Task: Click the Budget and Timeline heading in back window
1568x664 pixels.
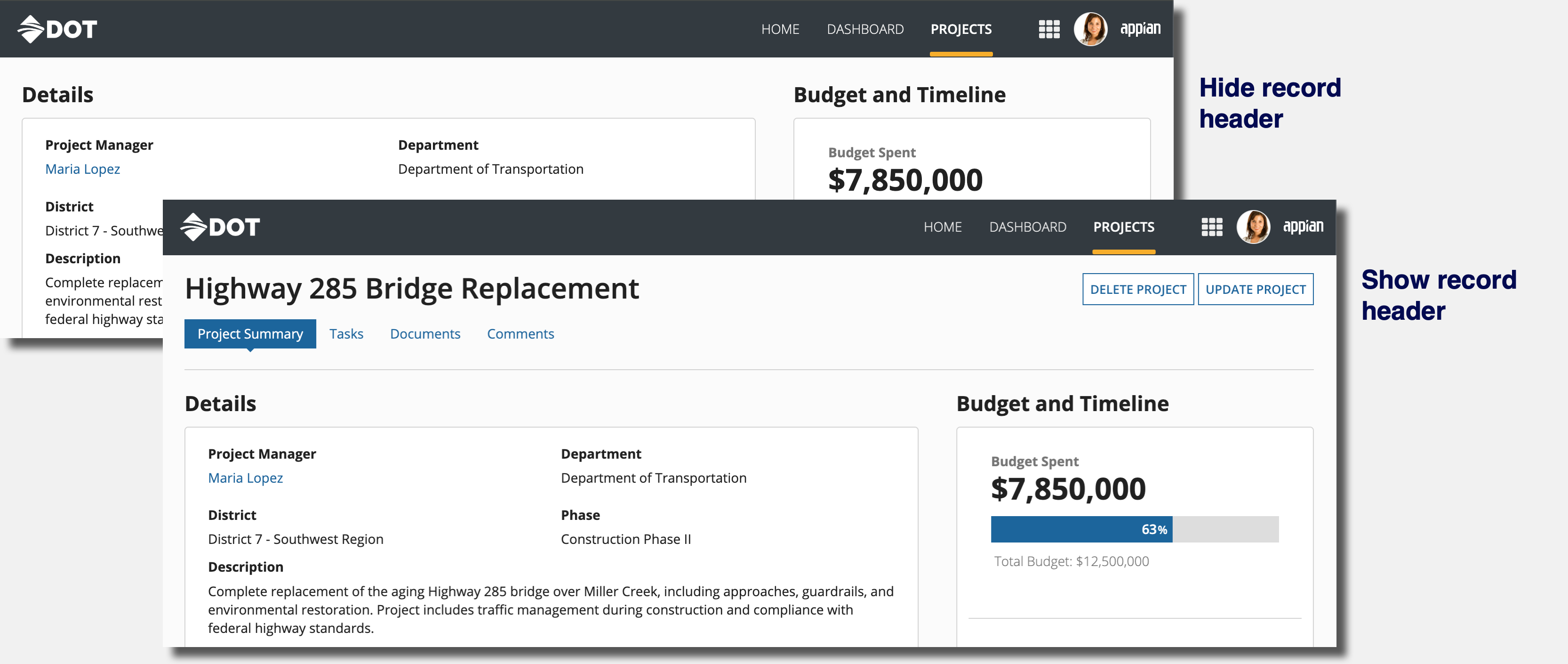Action: tap(900, 95)
